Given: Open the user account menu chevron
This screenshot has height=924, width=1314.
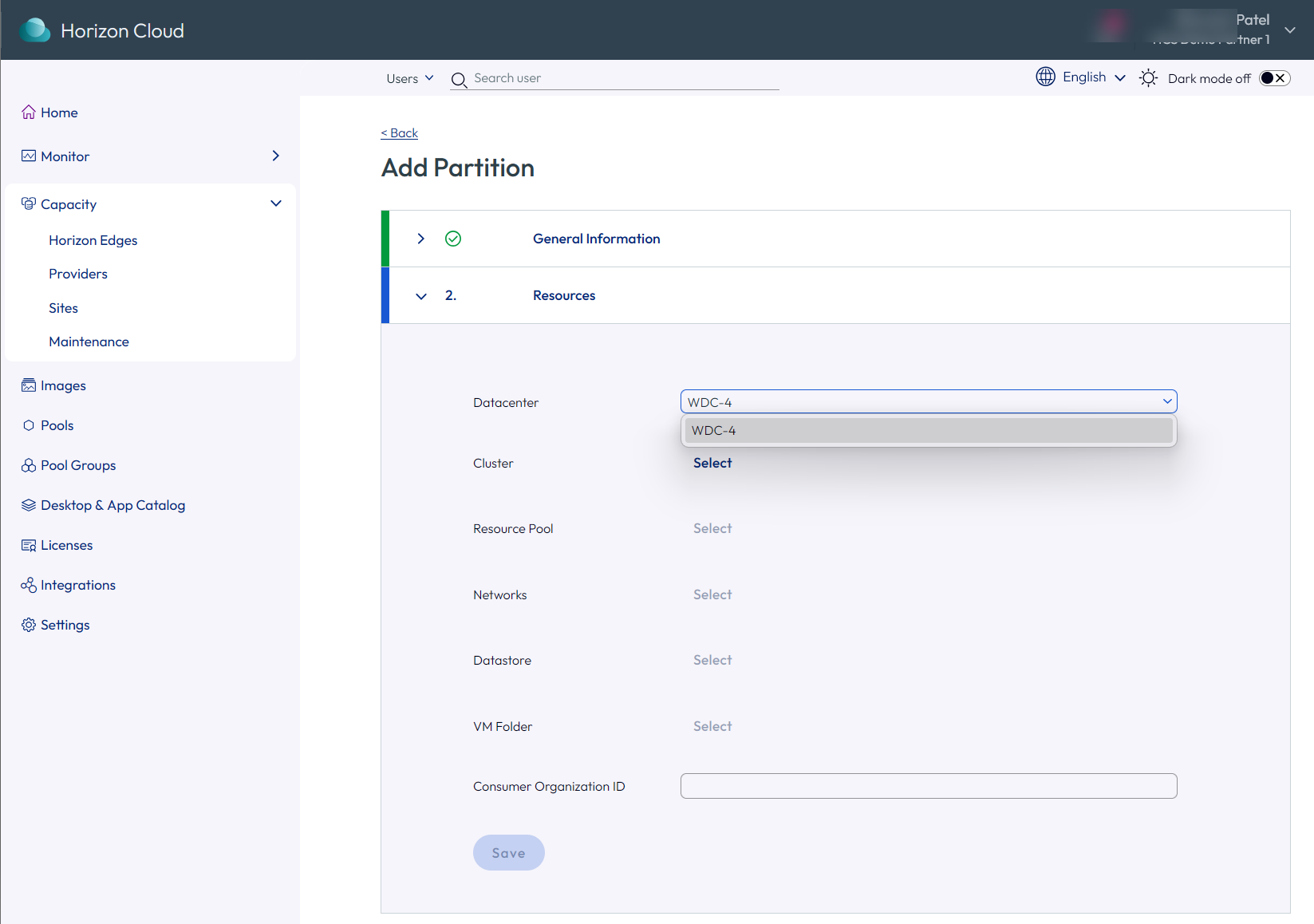Looking at the screenshot, I should [x=1290, y=30].
